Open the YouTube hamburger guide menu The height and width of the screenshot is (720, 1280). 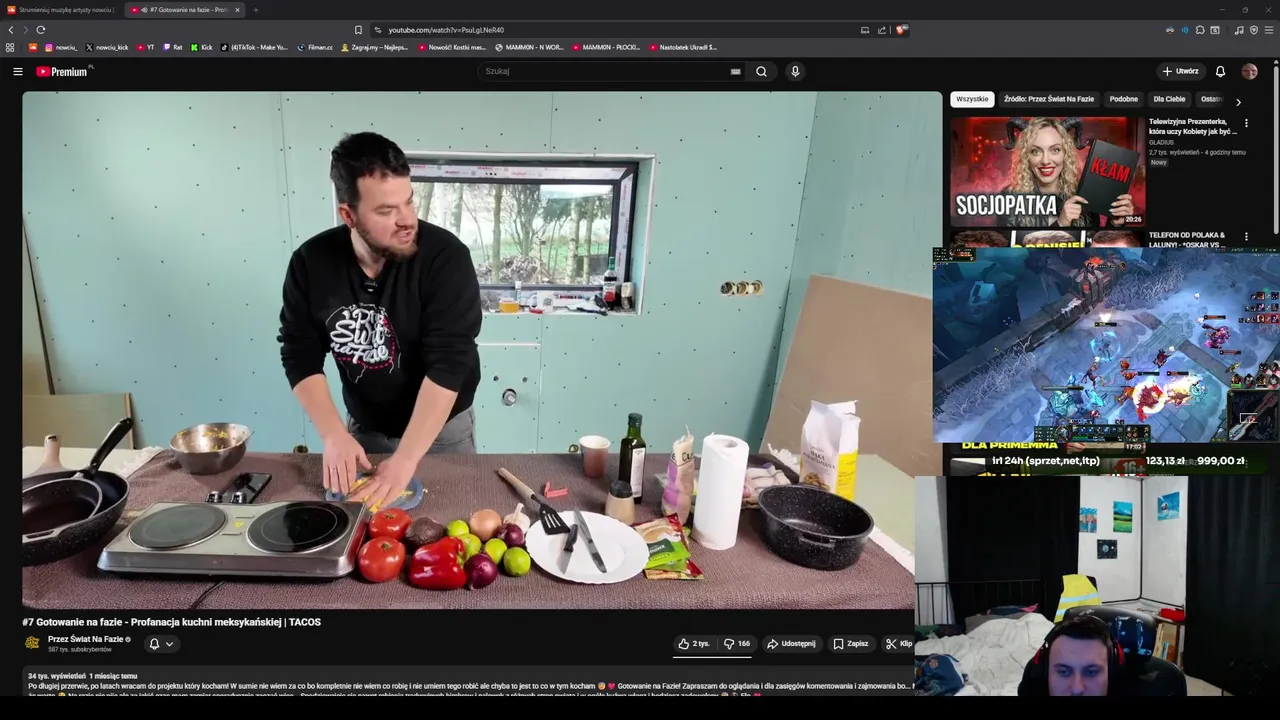[x=17, y=71]
